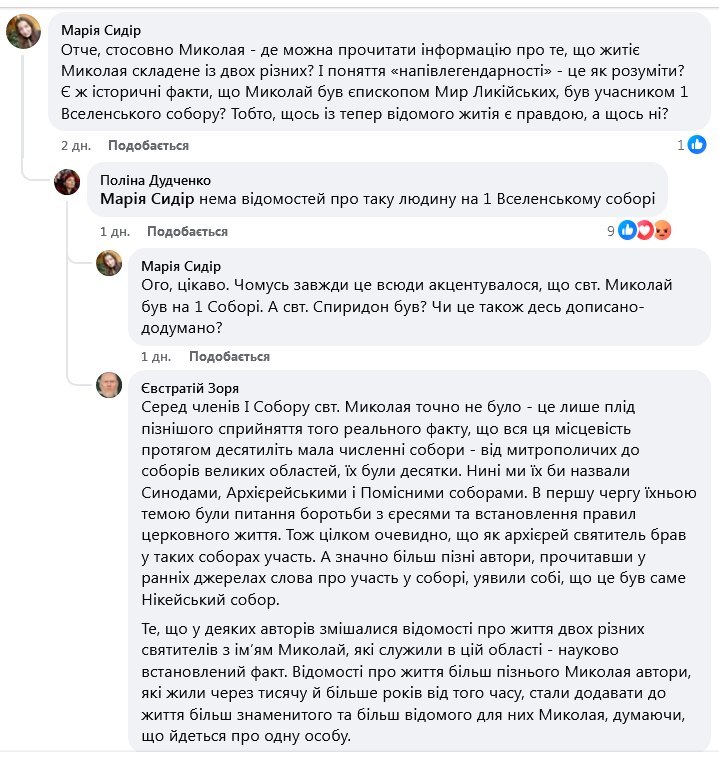Open Поліна Дудченко's profile picture
This screenshot has width=719, height=759.
pos(67,181)
